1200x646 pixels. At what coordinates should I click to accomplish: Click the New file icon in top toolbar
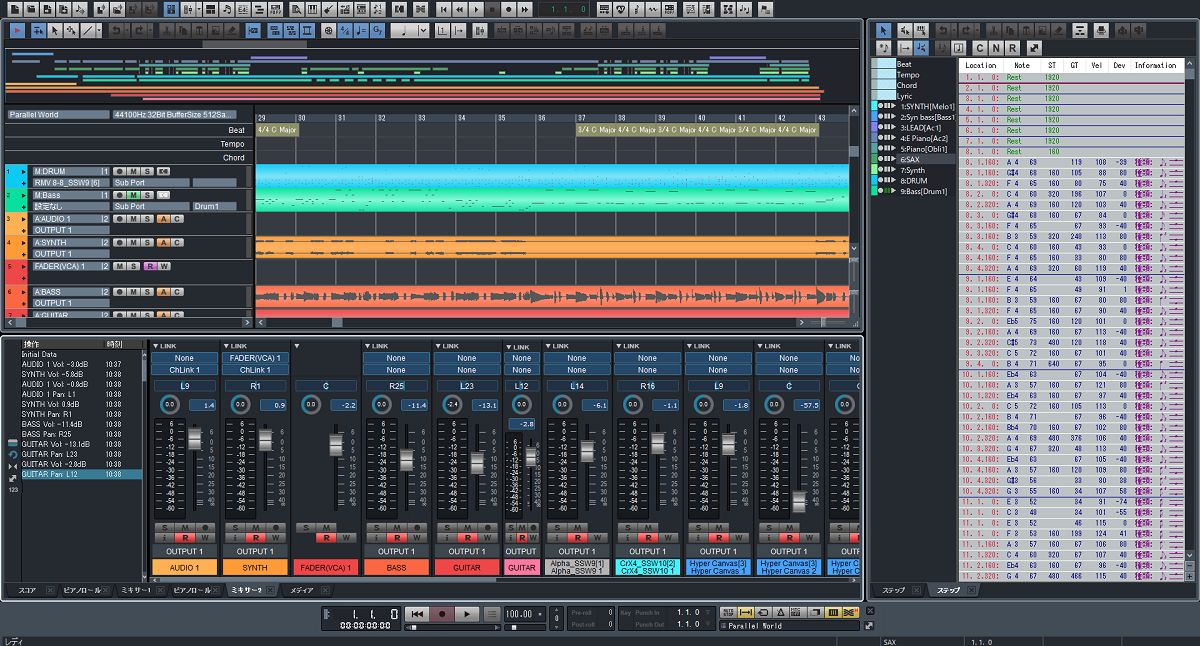(x=15, y=9)
